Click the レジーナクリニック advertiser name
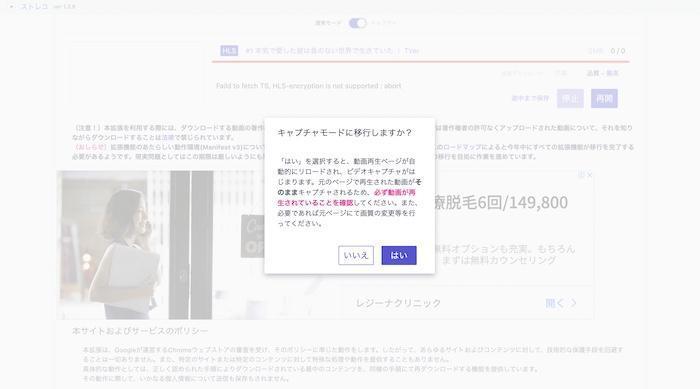Screen dimensions: 700x389 [x=398, y=303]
